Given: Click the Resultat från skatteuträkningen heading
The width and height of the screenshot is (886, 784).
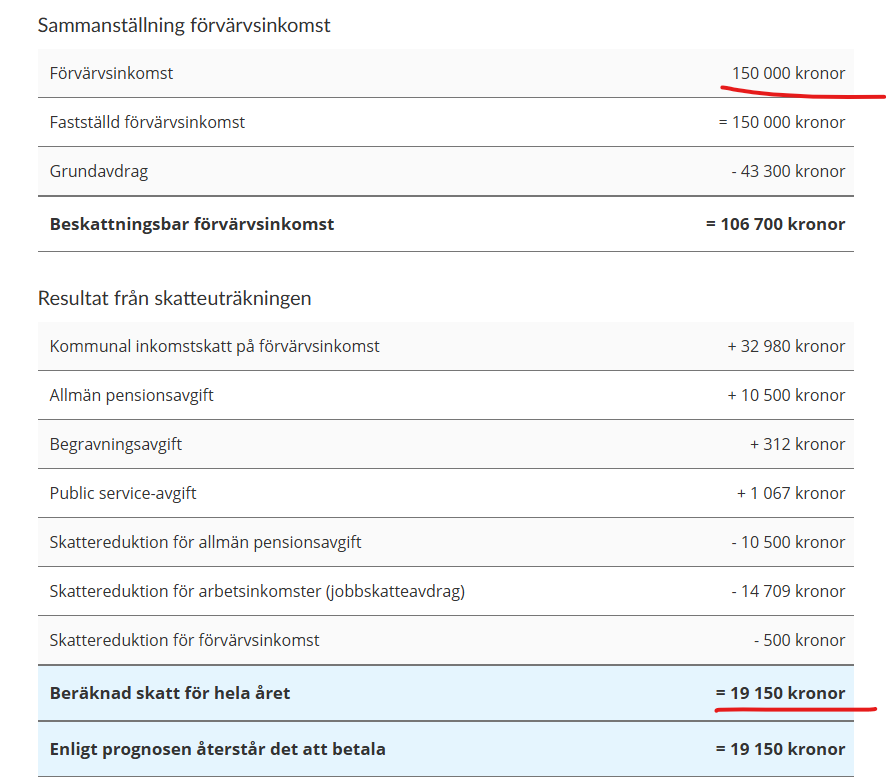Looking at the screenshot, I should 175,298.
